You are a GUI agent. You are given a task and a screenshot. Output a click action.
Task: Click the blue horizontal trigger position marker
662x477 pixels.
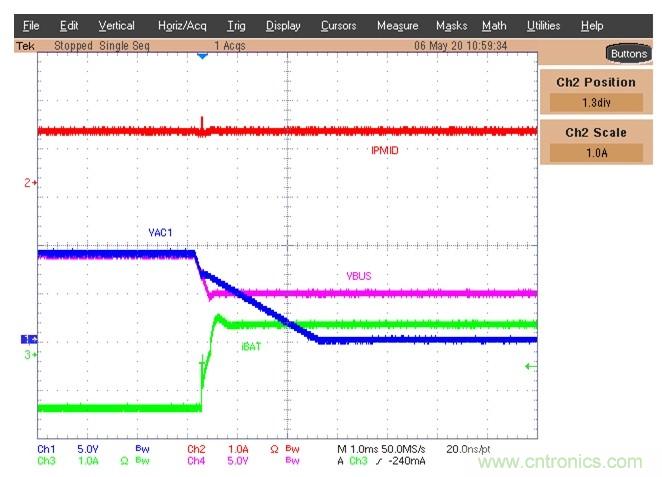202,56
